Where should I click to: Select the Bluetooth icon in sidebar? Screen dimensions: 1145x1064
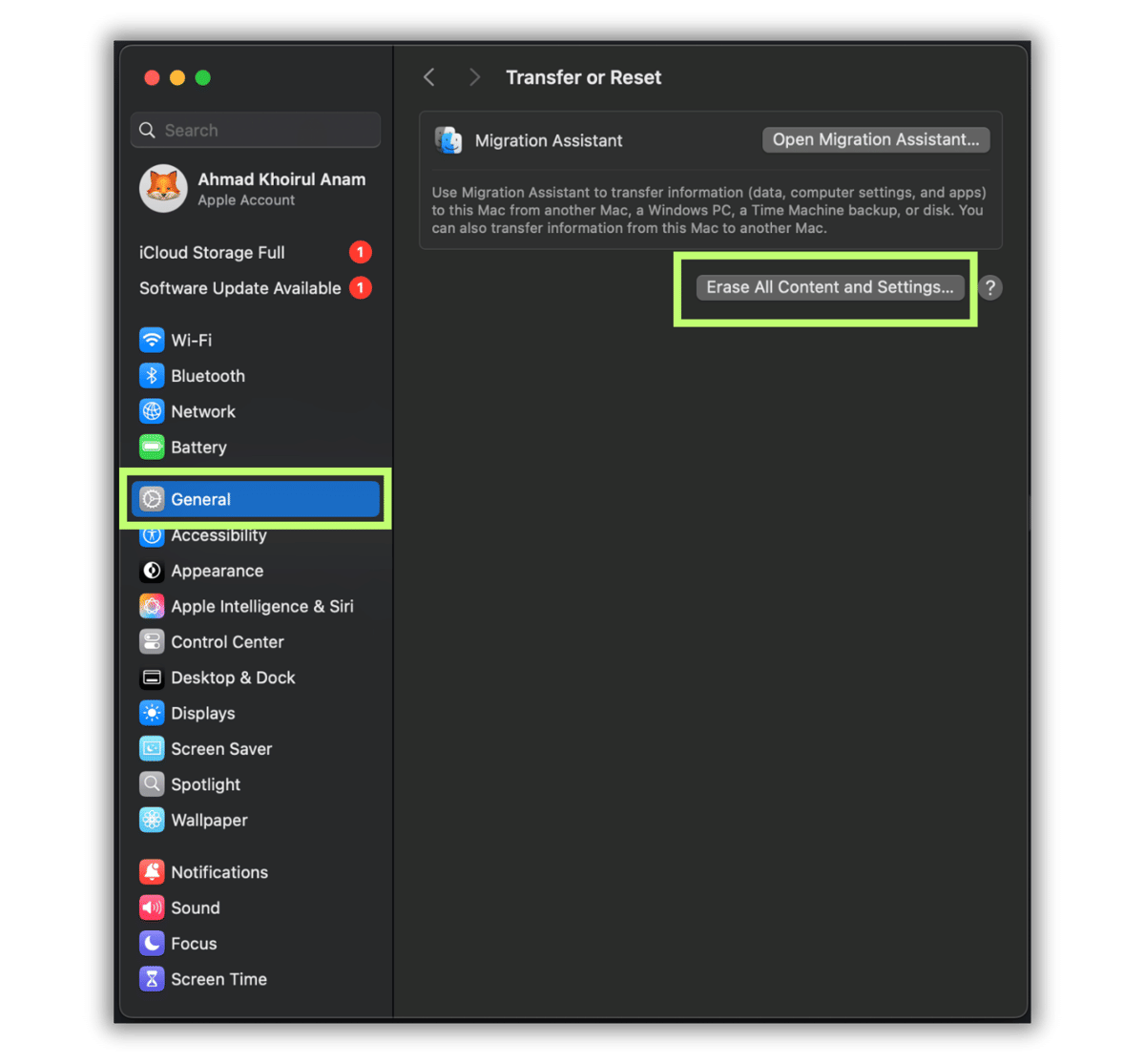coord(152,376)
